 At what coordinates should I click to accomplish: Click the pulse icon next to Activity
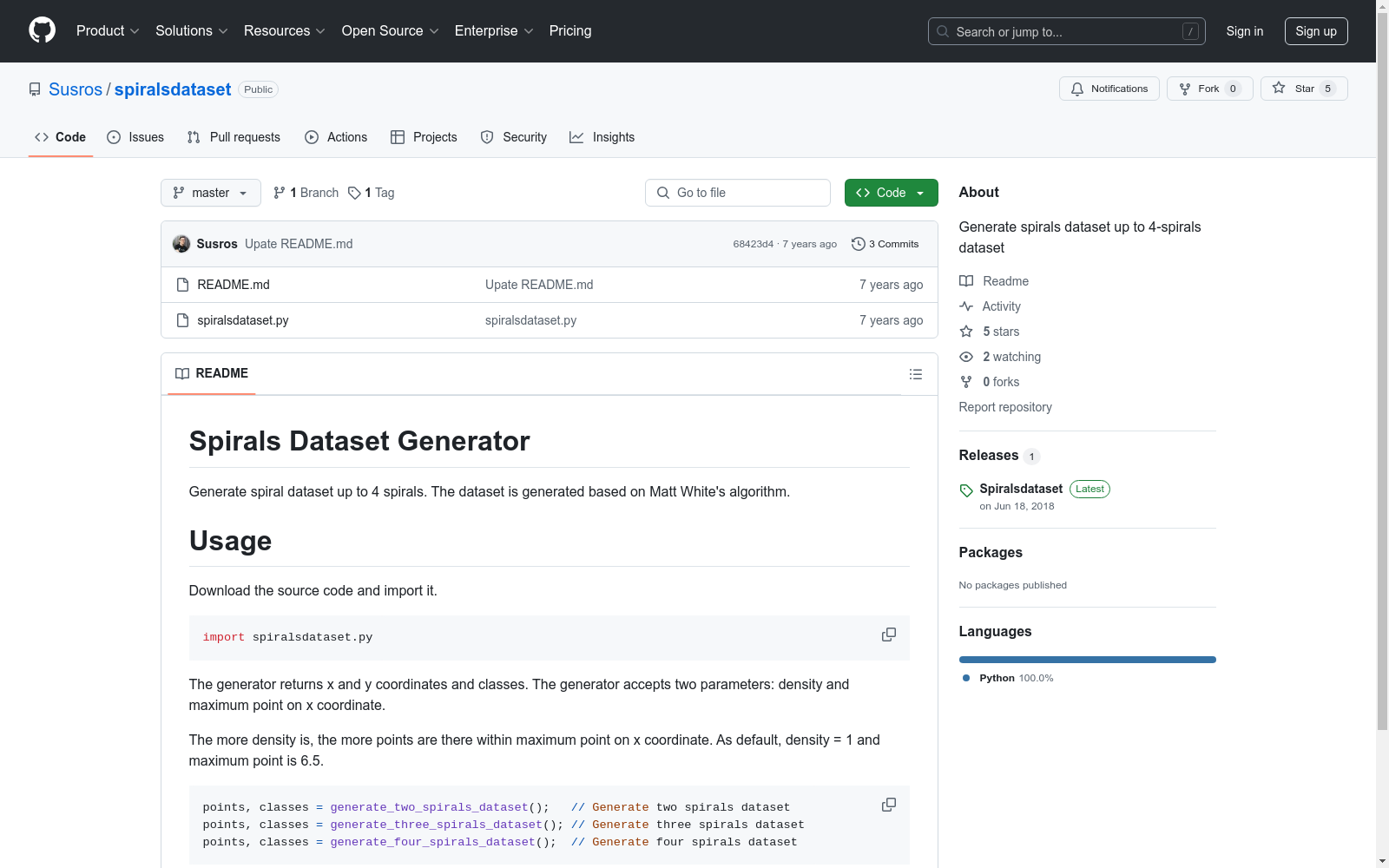coord(966,306)
